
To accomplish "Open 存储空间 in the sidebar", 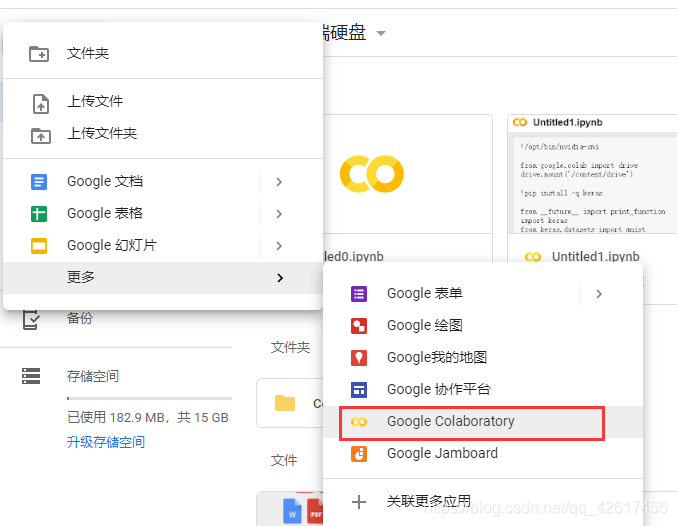I will [x=93, y=376].
